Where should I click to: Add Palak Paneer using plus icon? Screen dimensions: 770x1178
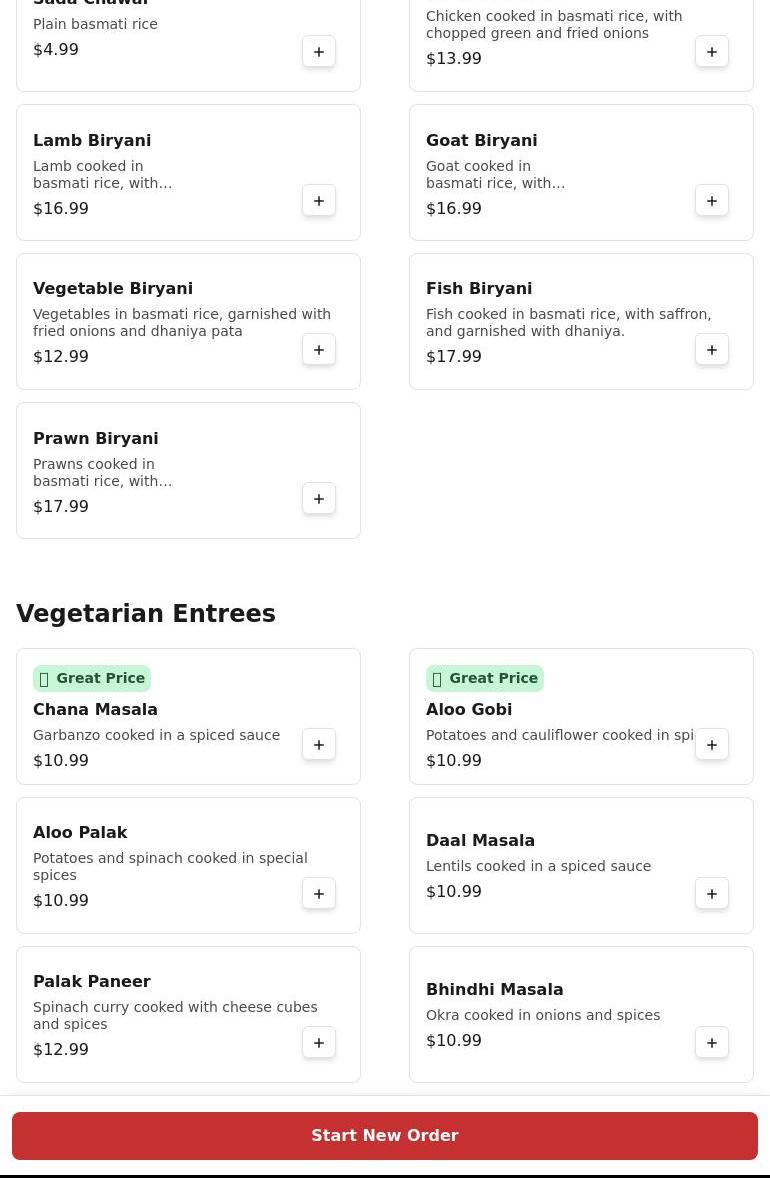tap(319, 1043)
